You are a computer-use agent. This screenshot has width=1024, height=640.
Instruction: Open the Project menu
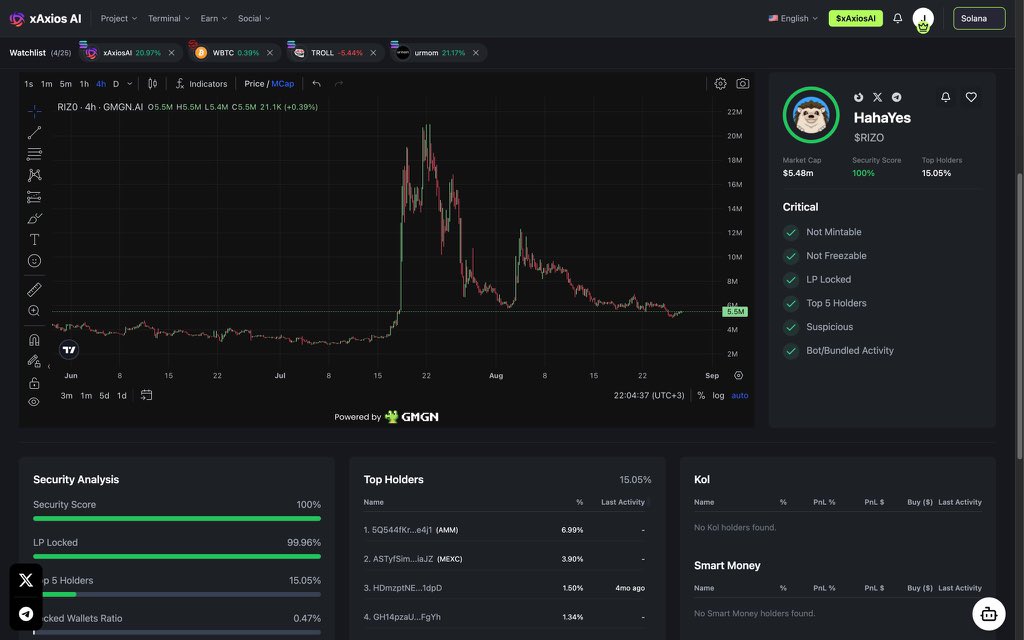[118, 18]
